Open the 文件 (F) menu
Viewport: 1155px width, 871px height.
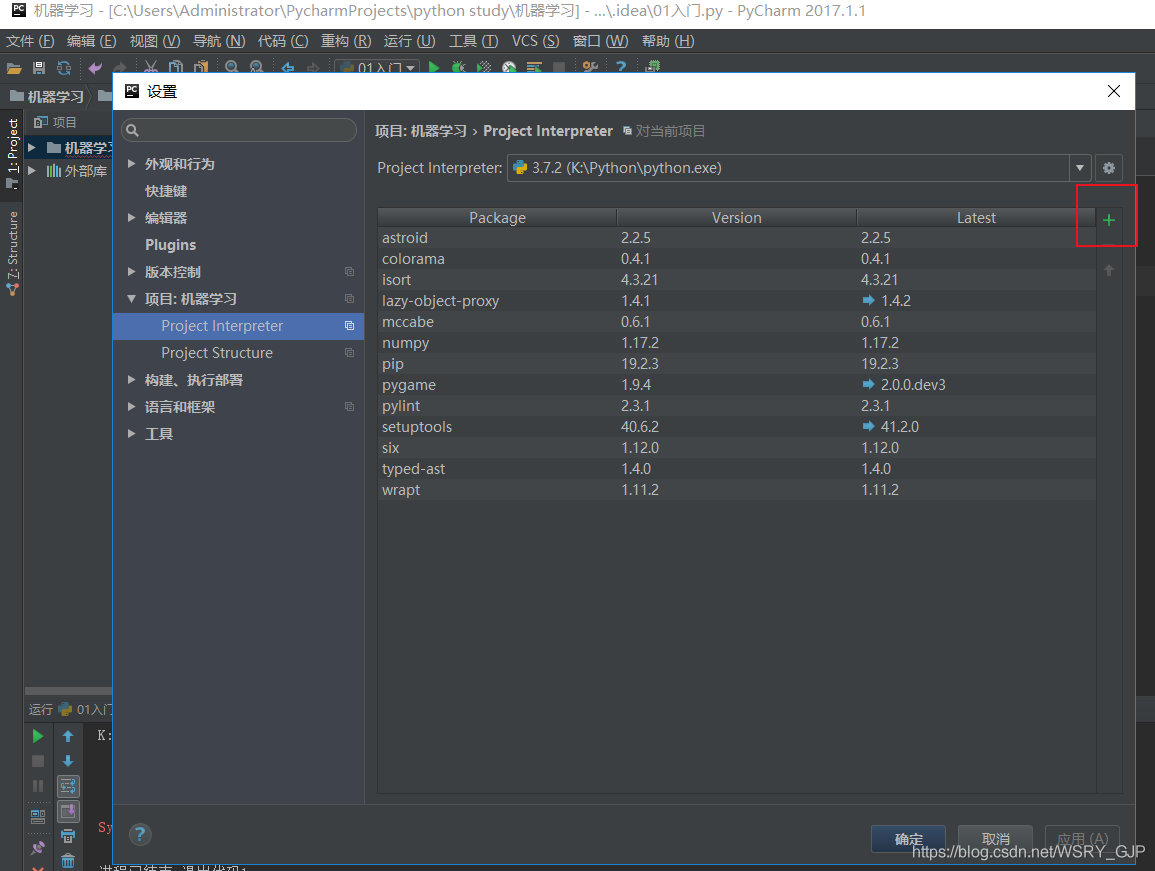pos(30,41)
